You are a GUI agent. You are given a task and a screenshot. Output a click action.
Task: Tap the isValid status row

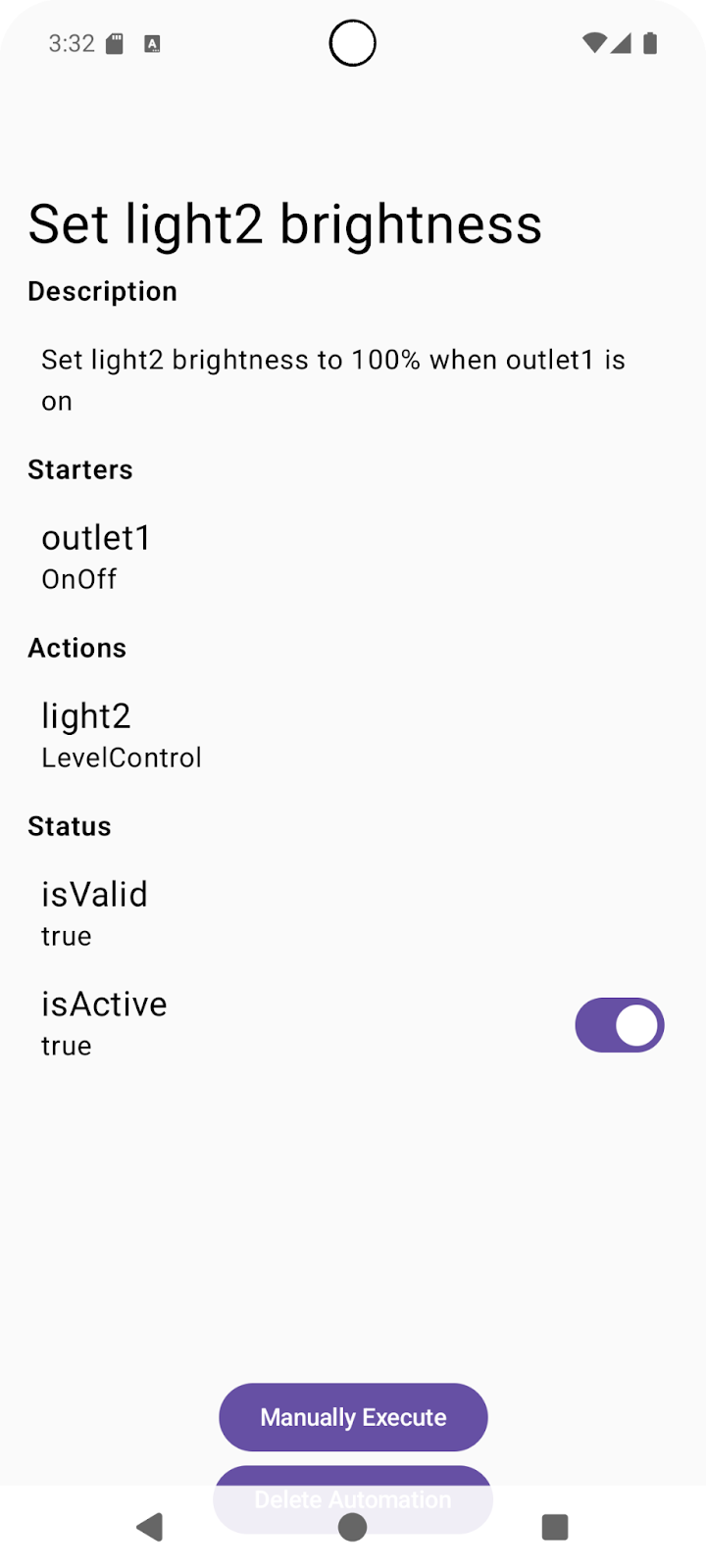(x=94, y=913)
